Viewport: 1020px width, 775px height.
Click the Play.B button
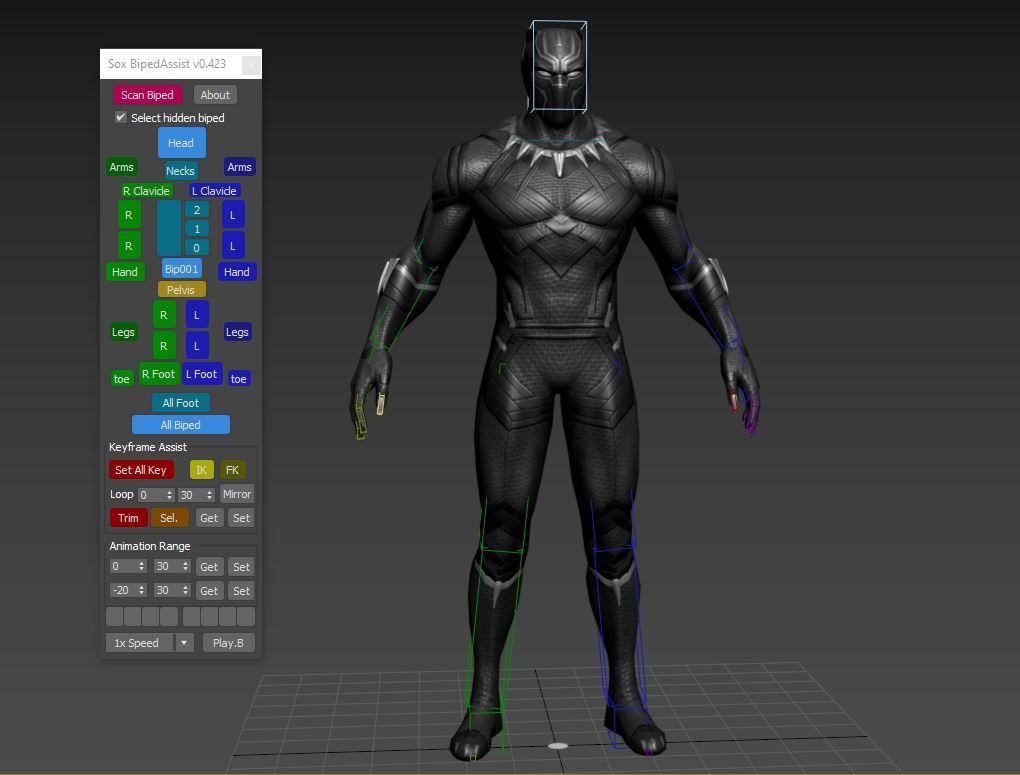click(x=228, y=643)
